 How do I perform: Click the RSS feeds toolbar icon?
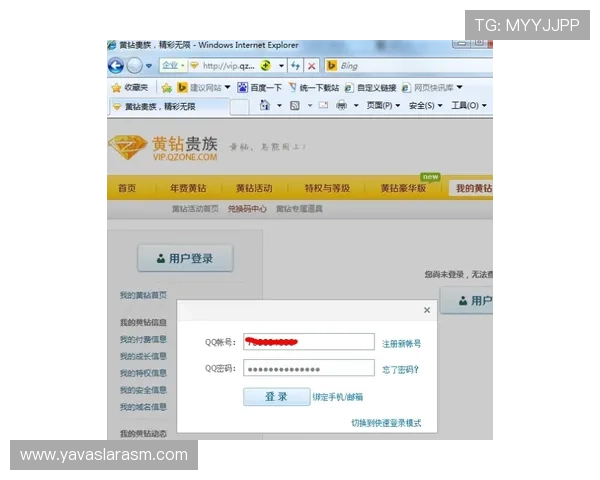(x=295, y=105)
